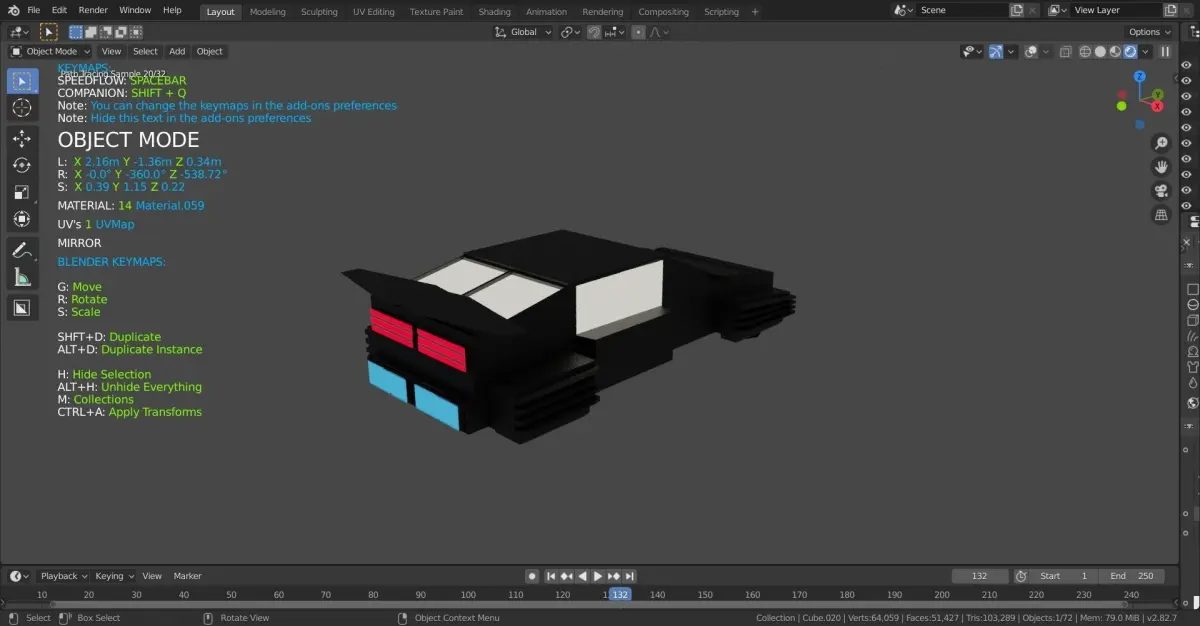The height and width of the screenshot is (626, 1200).
Task: Select the Scale tool
Action: click(x=22, y=192)
